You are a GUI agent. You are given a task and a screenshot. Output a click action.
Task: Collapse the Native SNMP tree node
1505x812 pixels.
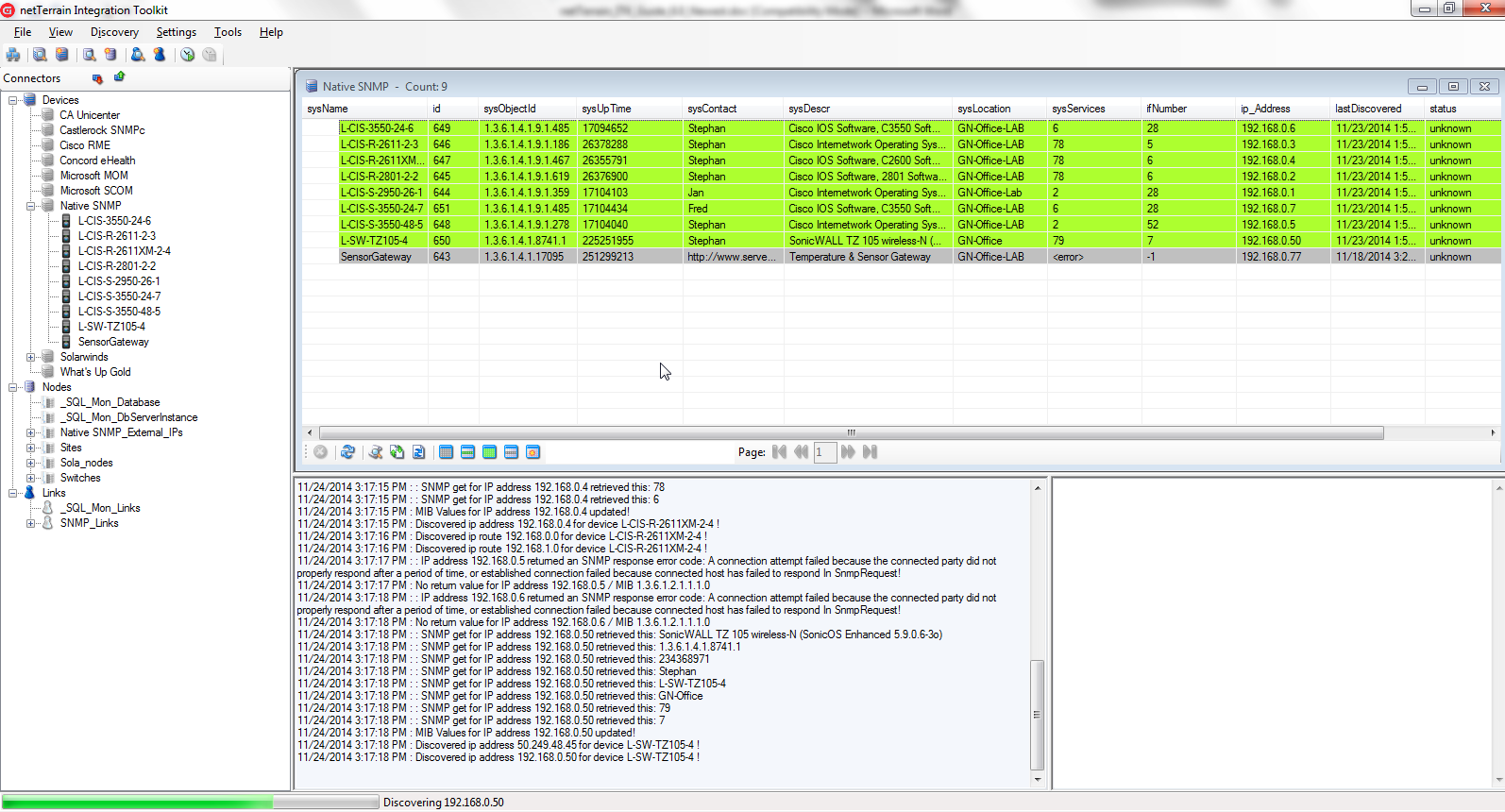[x=31, y=206]
